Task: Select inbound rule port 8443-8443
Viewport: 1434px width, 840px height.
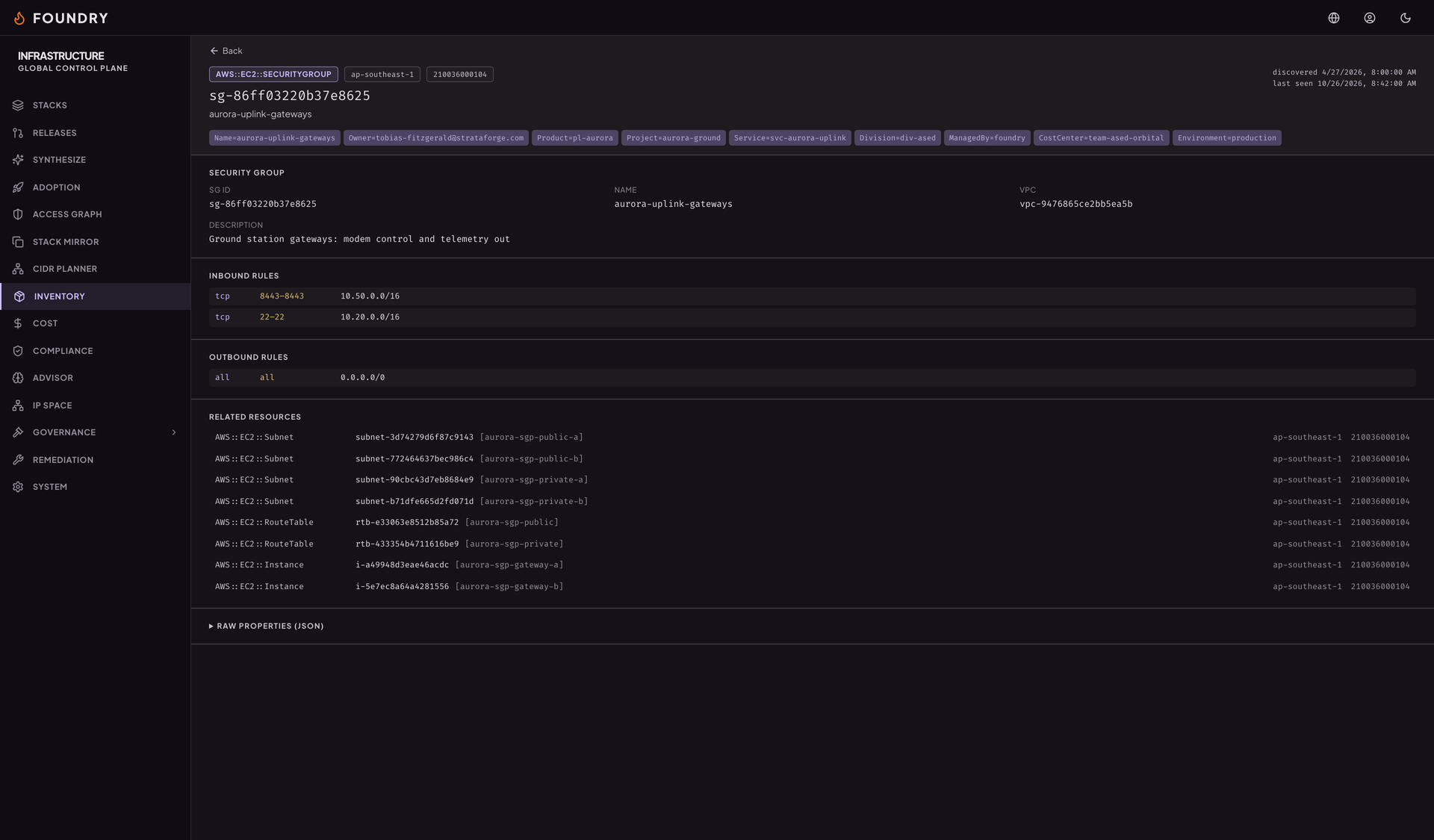Action: pyautogui.click(x=282, y=296)
